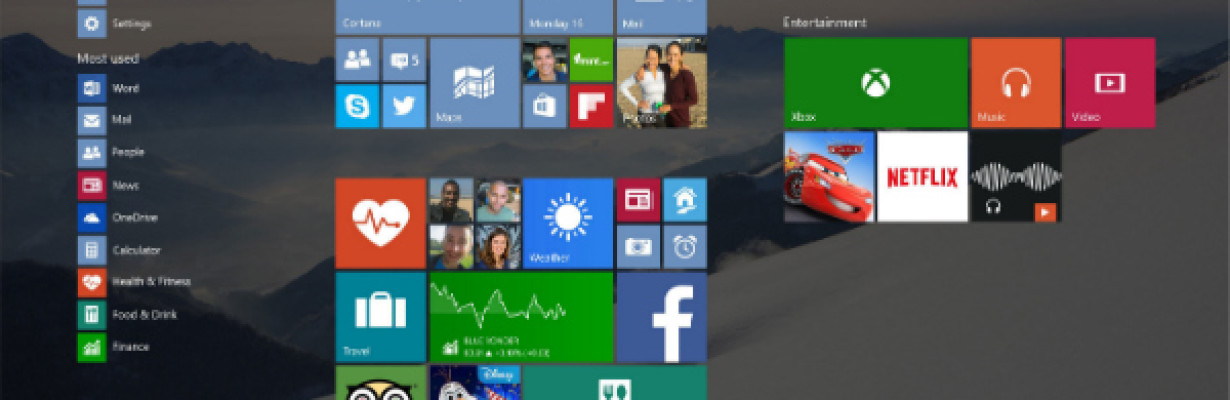This screenshot has height=400, width=1230.
Task: Open the Travel suitcase tile
Action: 380,317
